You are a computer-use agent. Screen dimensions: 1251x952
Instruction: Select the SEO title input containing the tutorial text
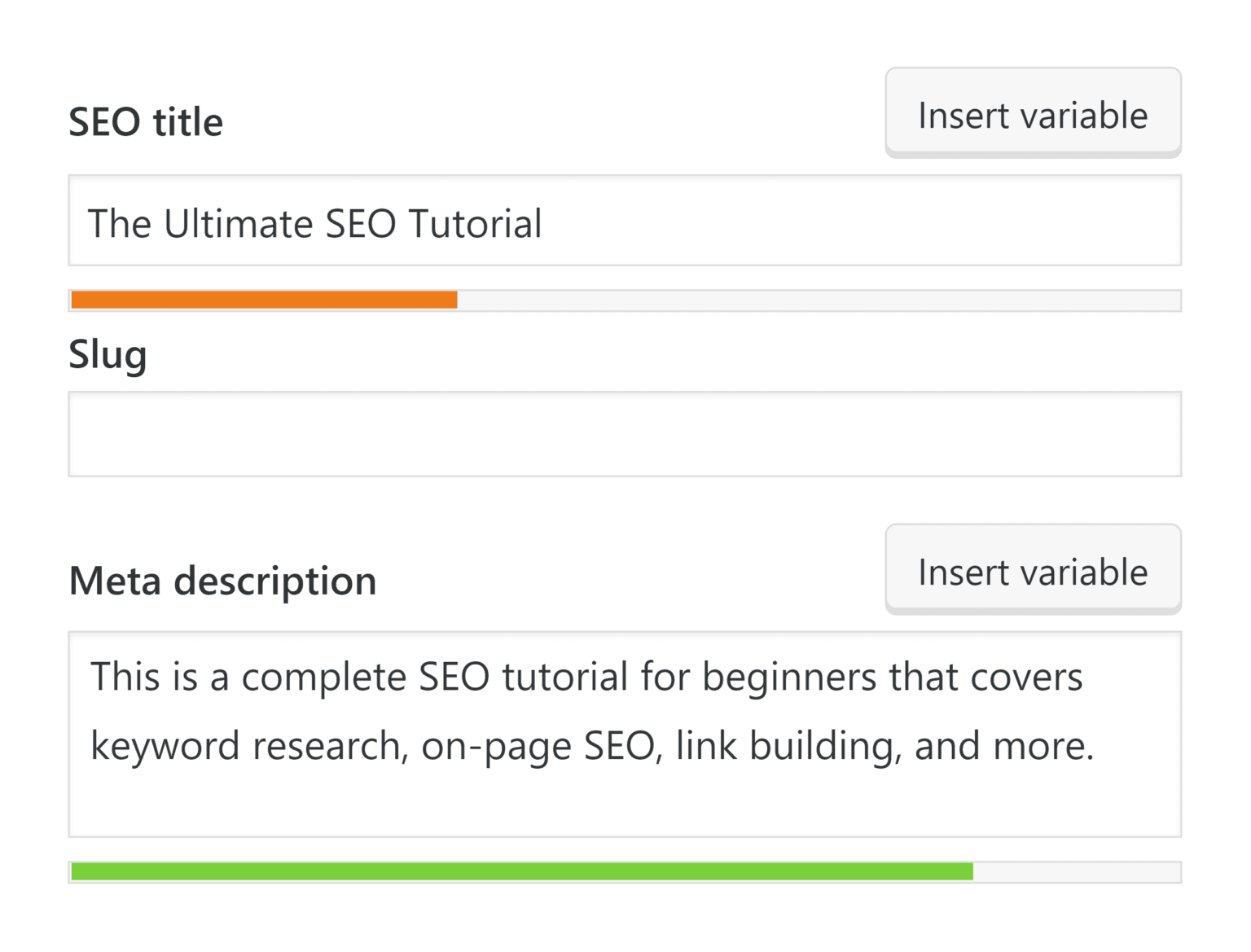click(x=625, y=221)
